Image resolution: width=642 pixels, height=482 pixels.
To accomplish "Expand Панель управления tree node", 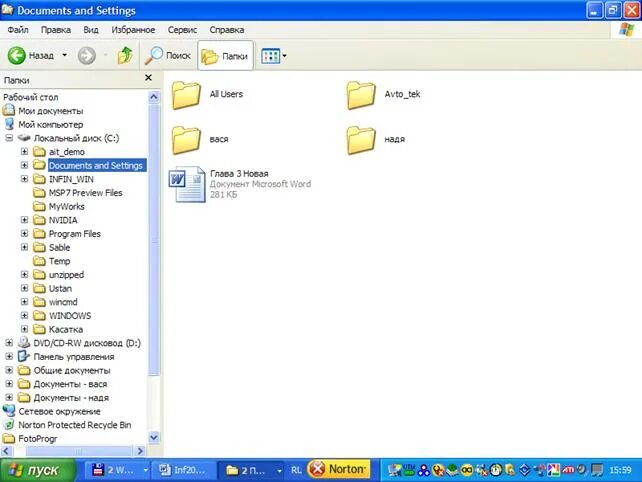I will [x=9, y=357].
